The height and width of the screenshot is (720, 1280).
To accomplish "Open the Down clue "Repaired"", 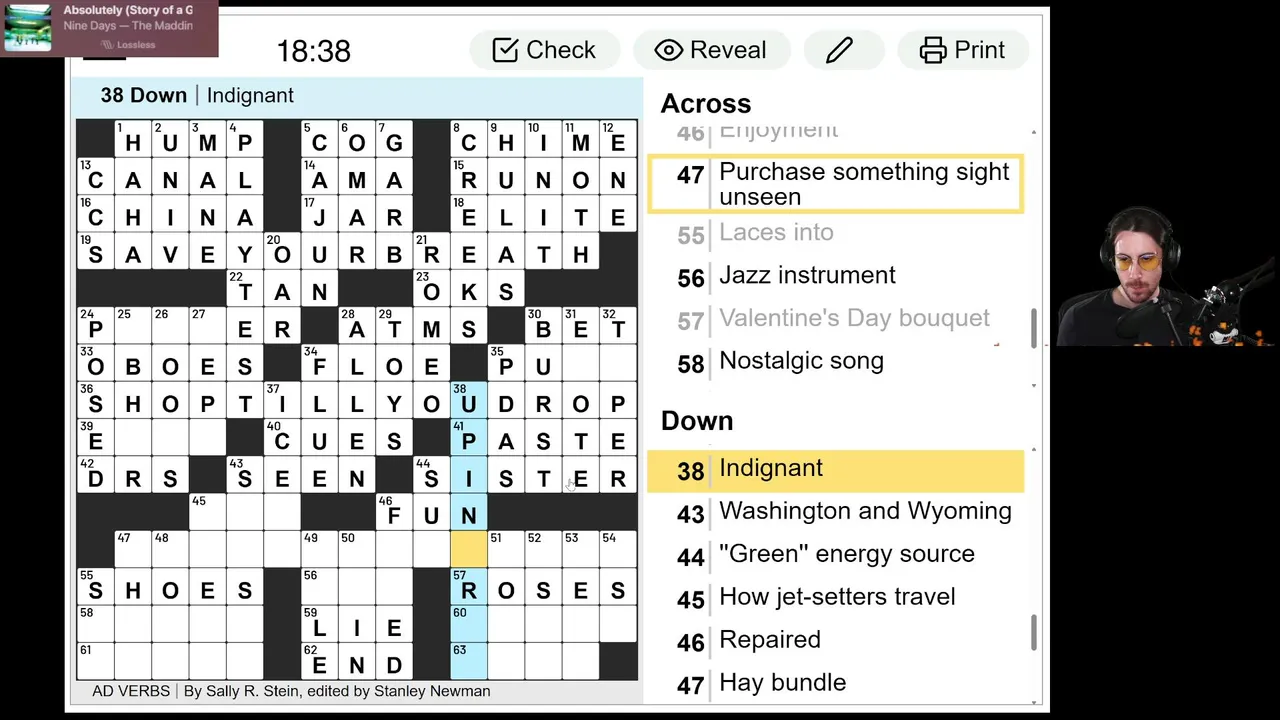I will coord(769,640).
